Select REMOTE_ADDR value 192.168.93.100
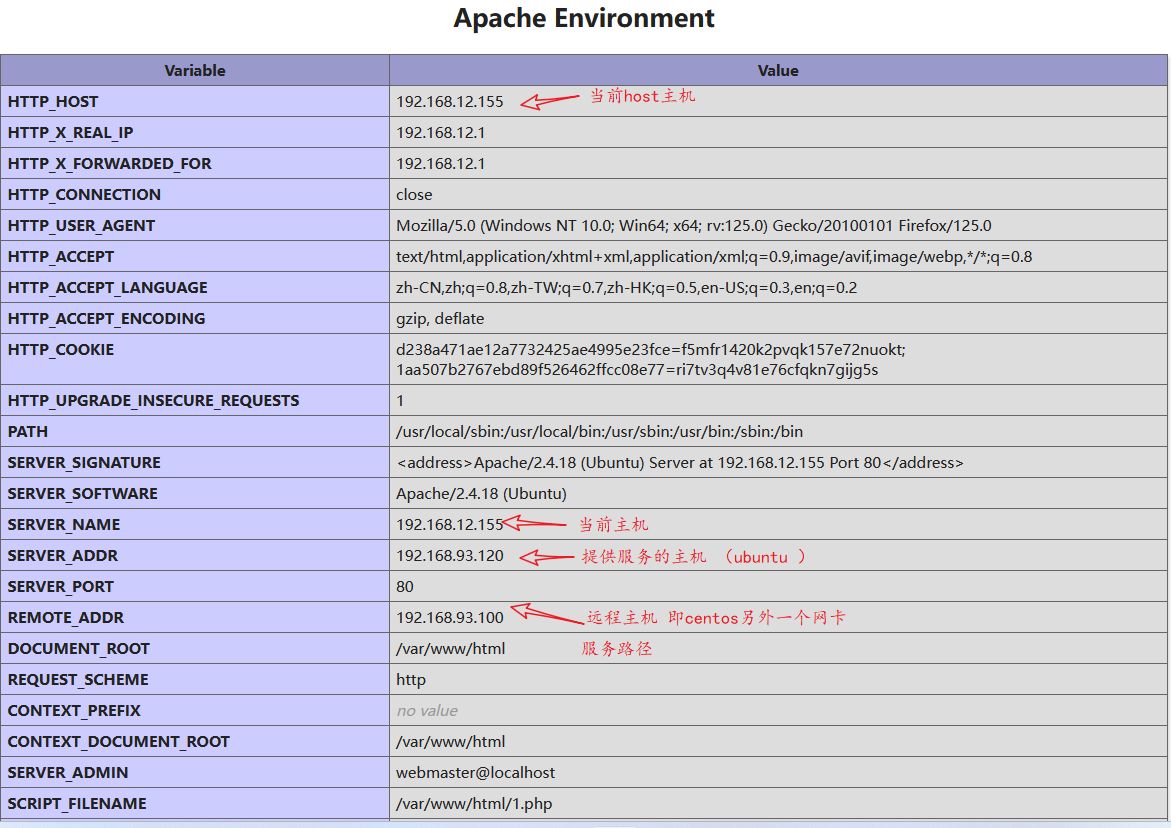This screenshot has height=828, width=1171. tap(450, 617)
